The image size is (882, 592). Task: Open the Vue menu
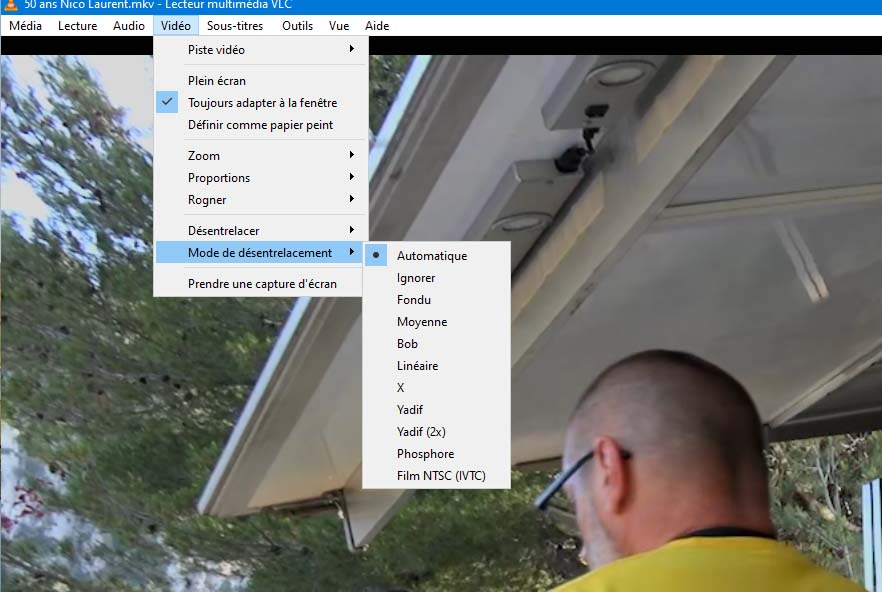[339, 26]
